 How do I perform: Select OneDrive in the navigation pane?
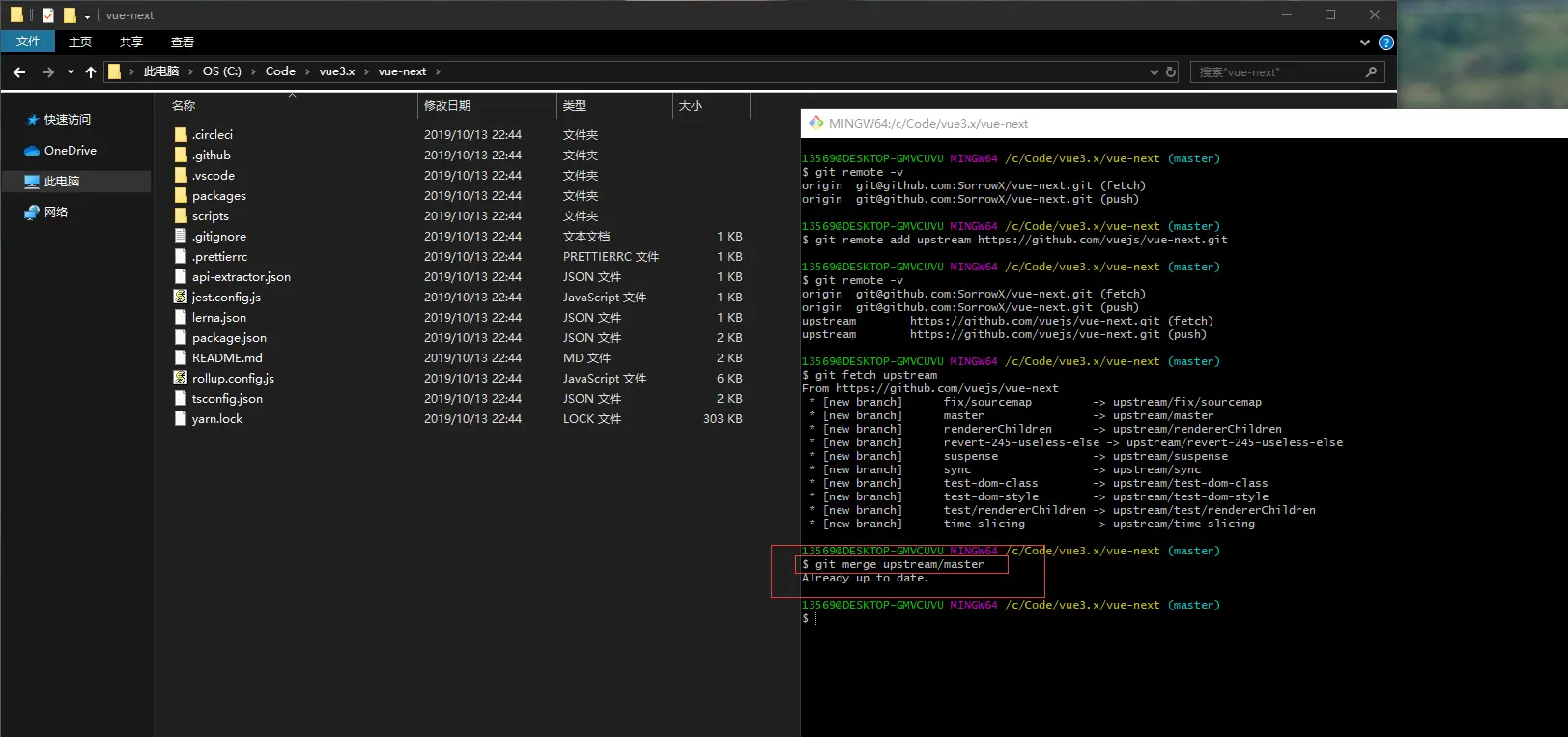[x=70, y=151]
